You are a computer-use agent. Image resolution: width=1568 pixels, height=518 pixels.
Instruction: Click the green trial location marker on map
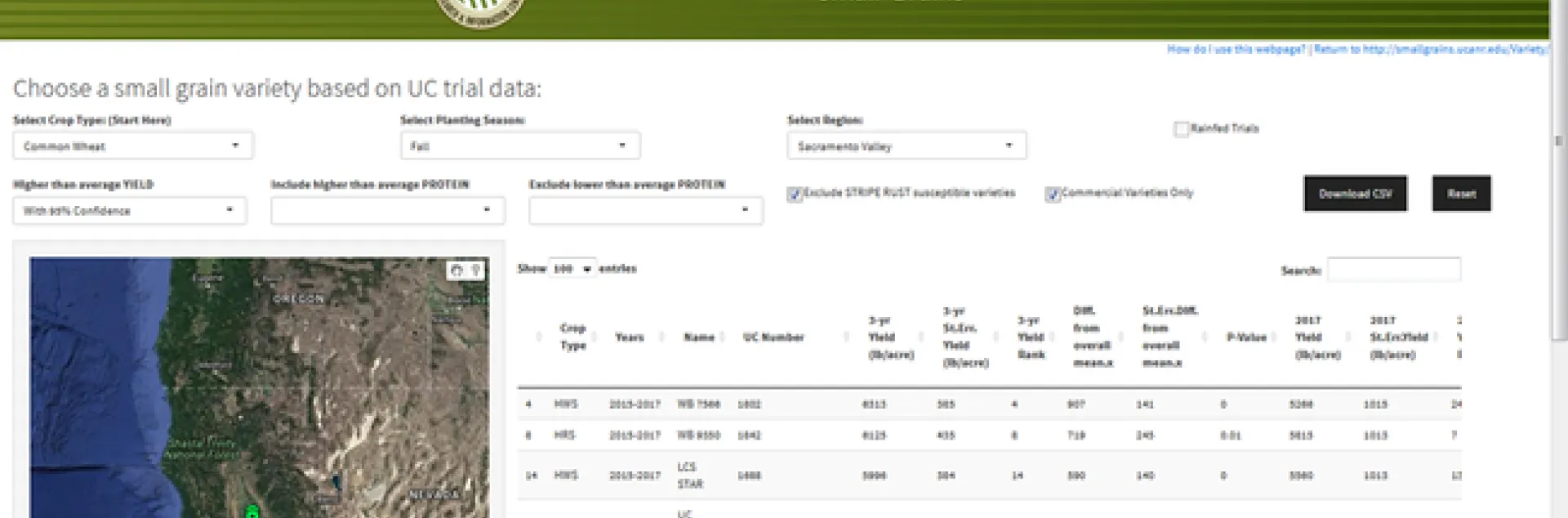coord(252,512)
